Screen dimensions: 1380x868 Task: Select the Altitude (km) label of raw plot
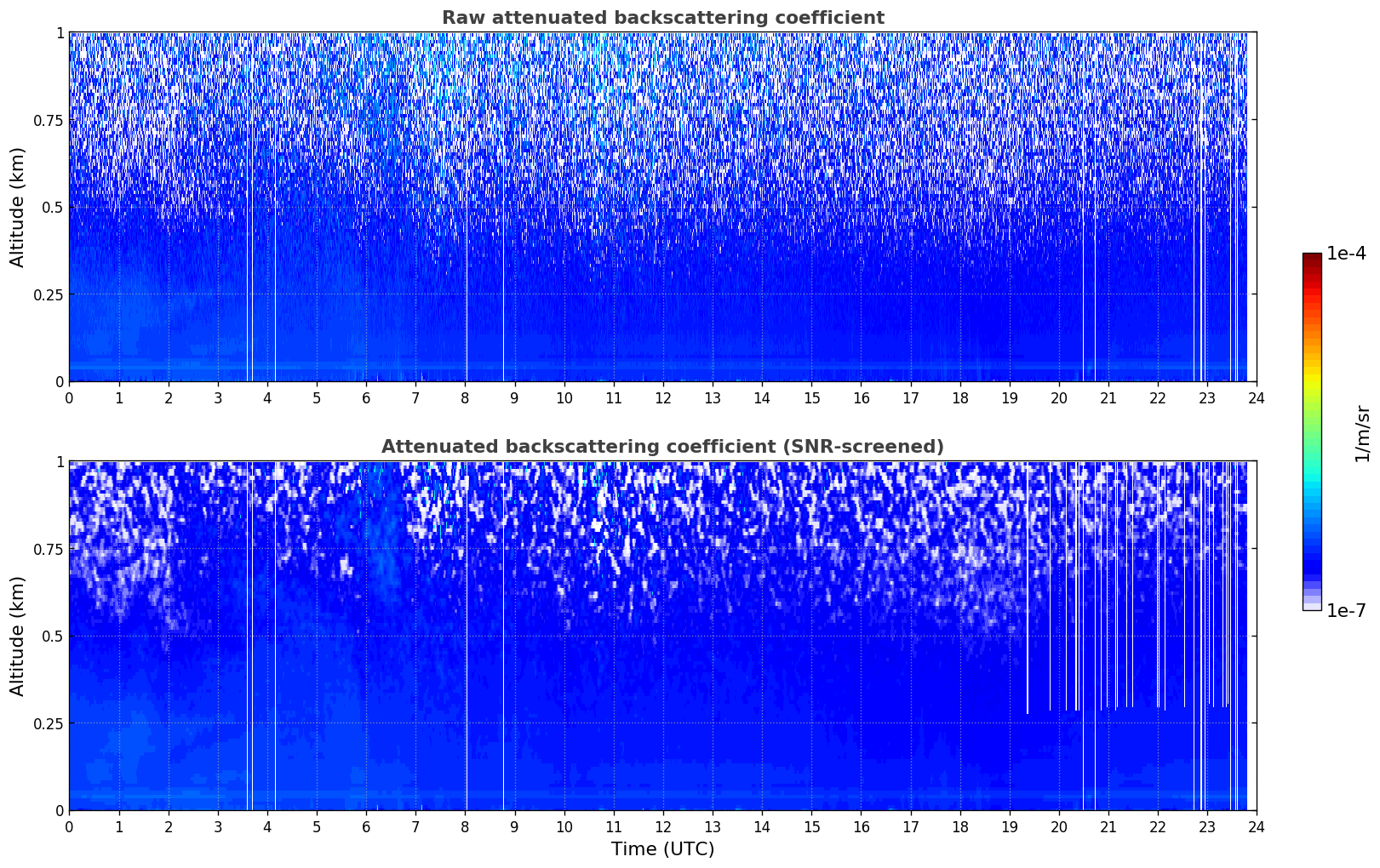(18, 207)
